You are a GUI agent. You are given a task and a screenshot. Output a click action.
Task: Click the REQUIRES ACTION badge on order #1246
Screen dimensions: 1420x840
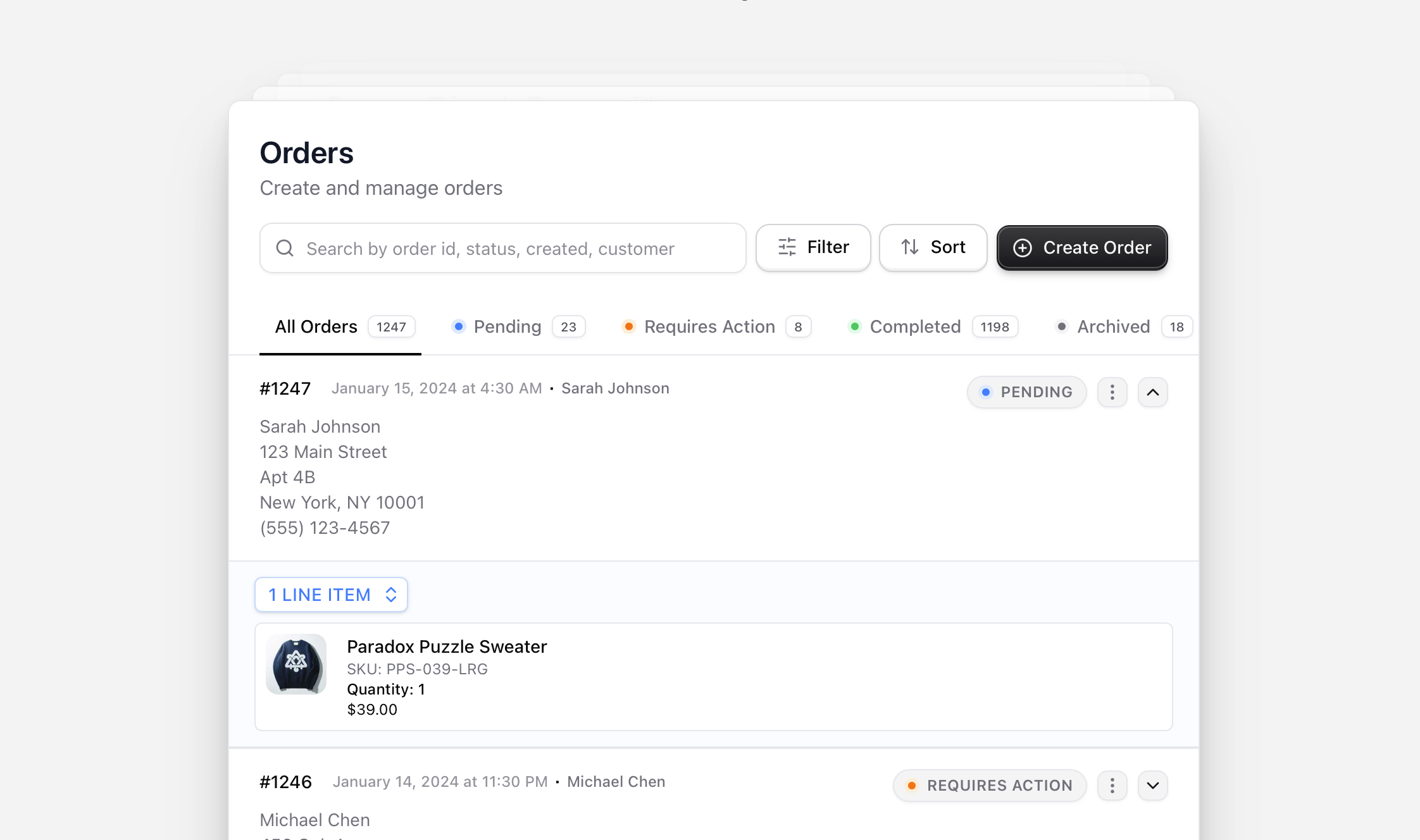[x=989, y=785]
